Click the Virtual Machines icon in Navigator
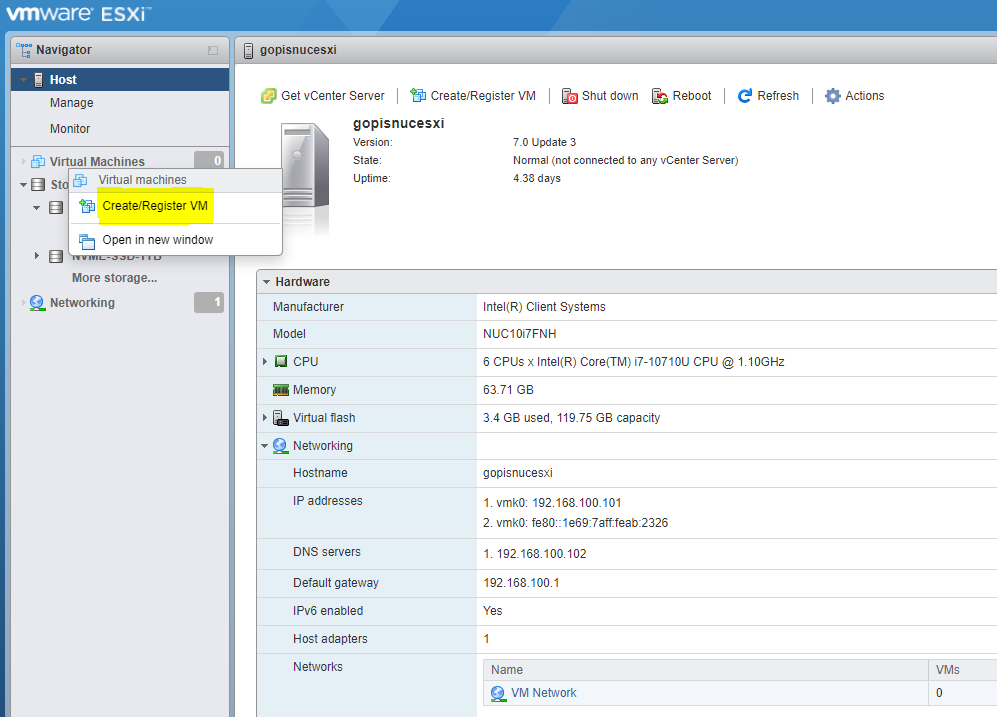997x717 pixels. (38, 161)
